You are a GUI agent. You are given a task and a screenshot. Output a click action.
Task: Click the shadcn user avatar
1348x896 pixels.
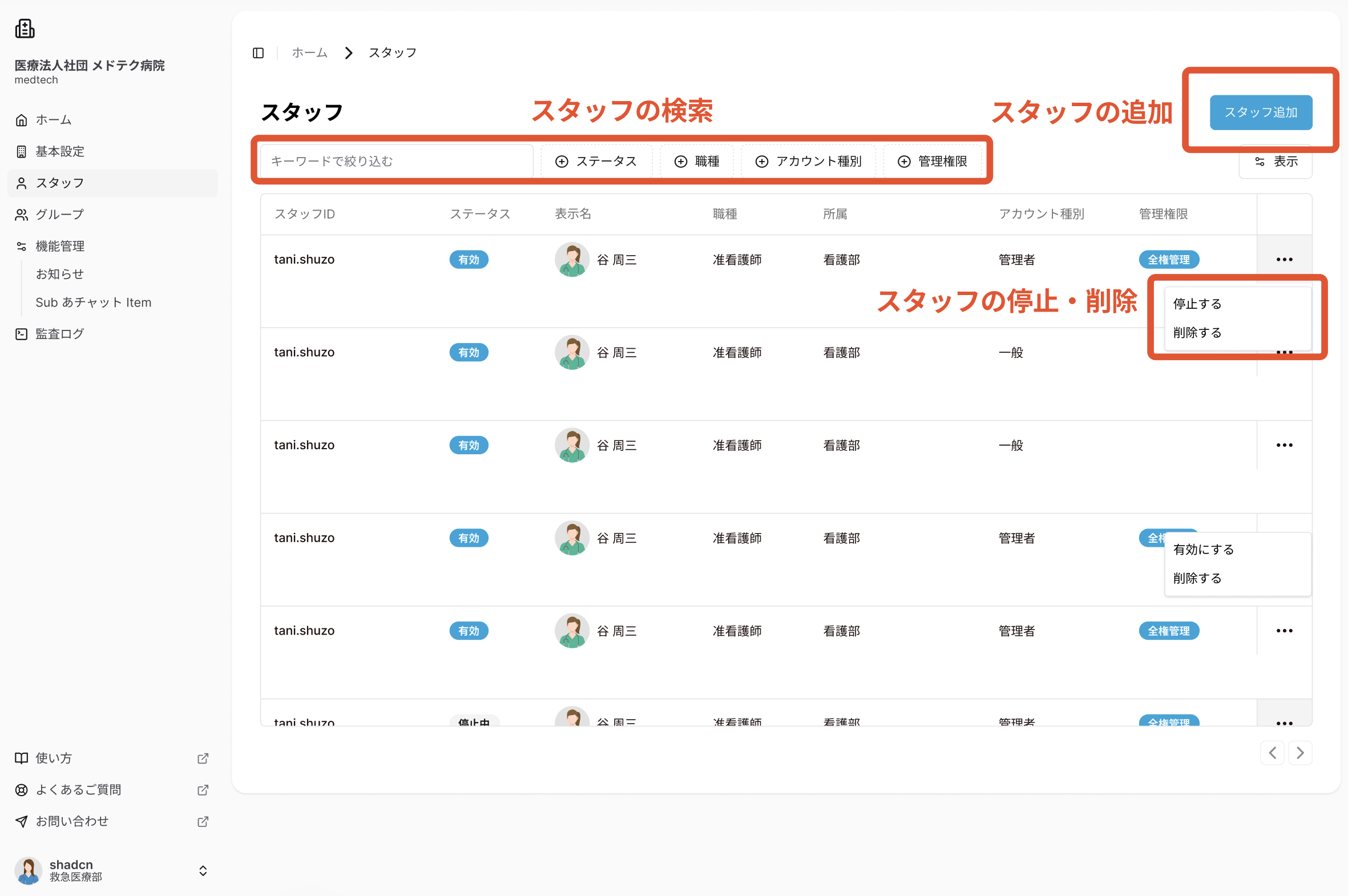(29, 870)
